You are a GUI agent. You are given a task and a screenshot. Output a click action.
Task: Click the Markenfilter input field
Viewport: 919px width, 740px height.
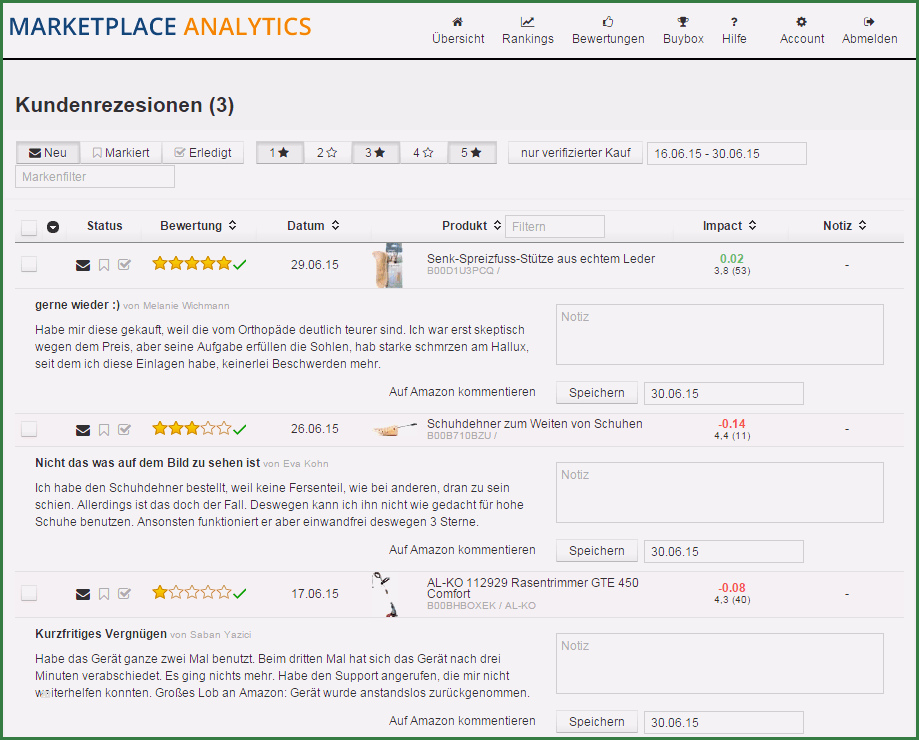pyautogui.click(x=95, y=177)
